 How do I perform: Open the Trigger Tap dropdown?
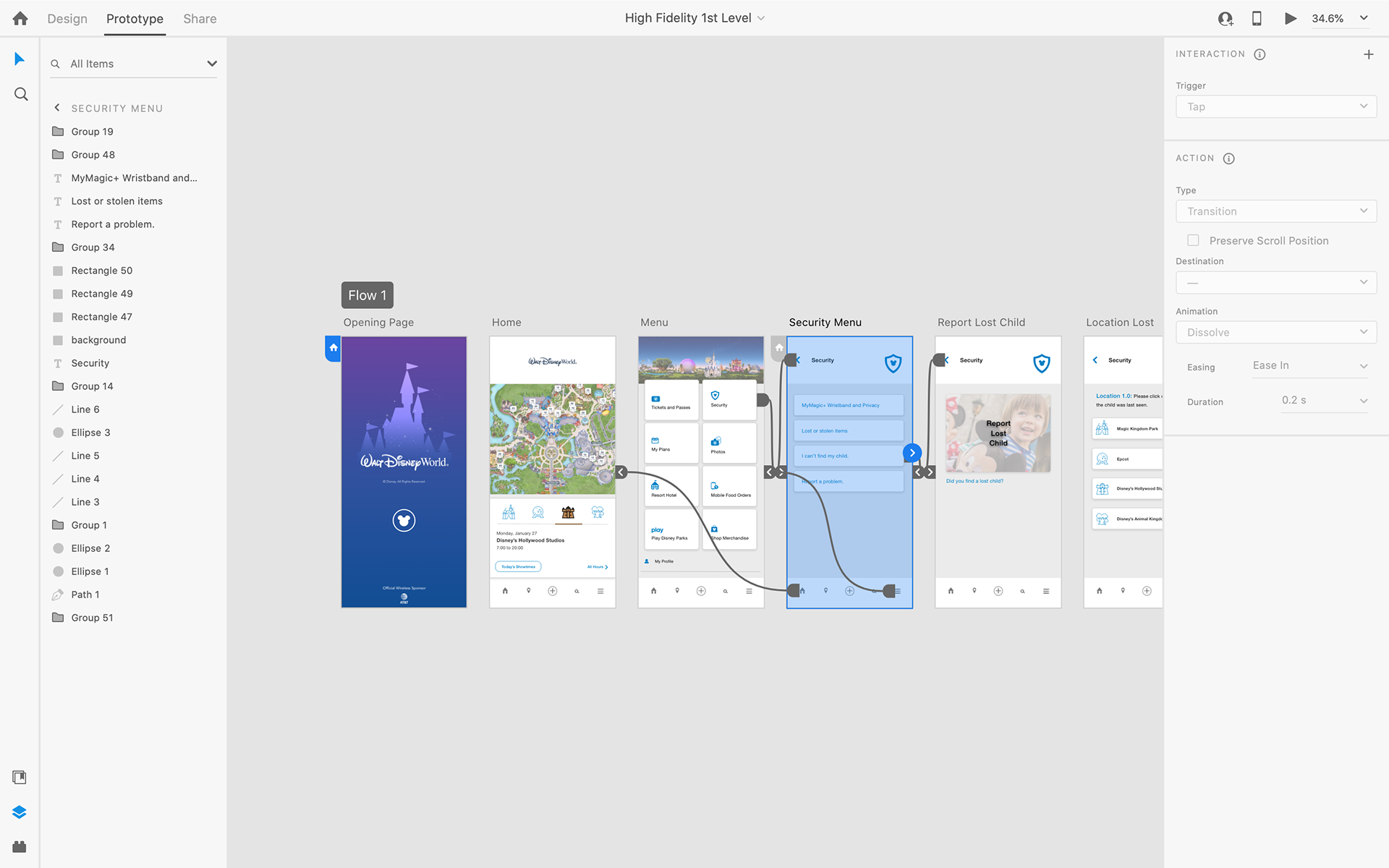coord(1276,107)
